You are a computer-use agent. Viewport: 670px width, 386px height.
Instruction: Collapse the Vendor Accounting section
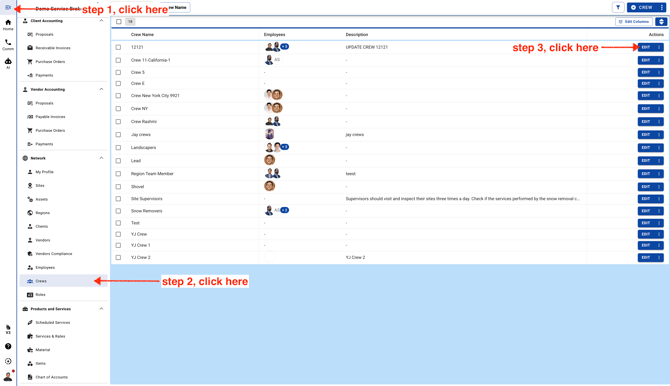(x=101, y=89)
